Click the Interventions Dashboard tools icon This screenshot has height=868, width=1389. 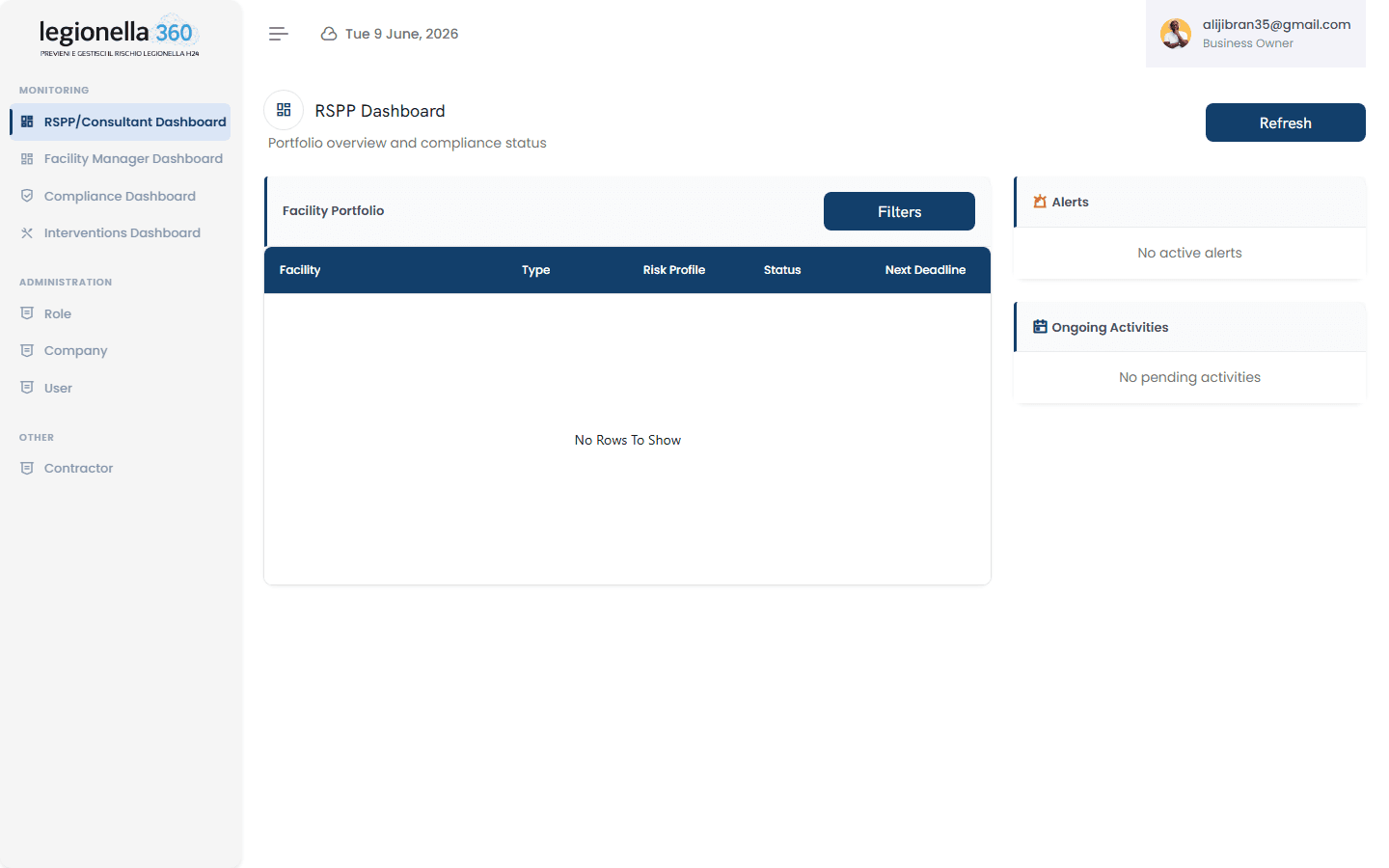coord(27,232)
